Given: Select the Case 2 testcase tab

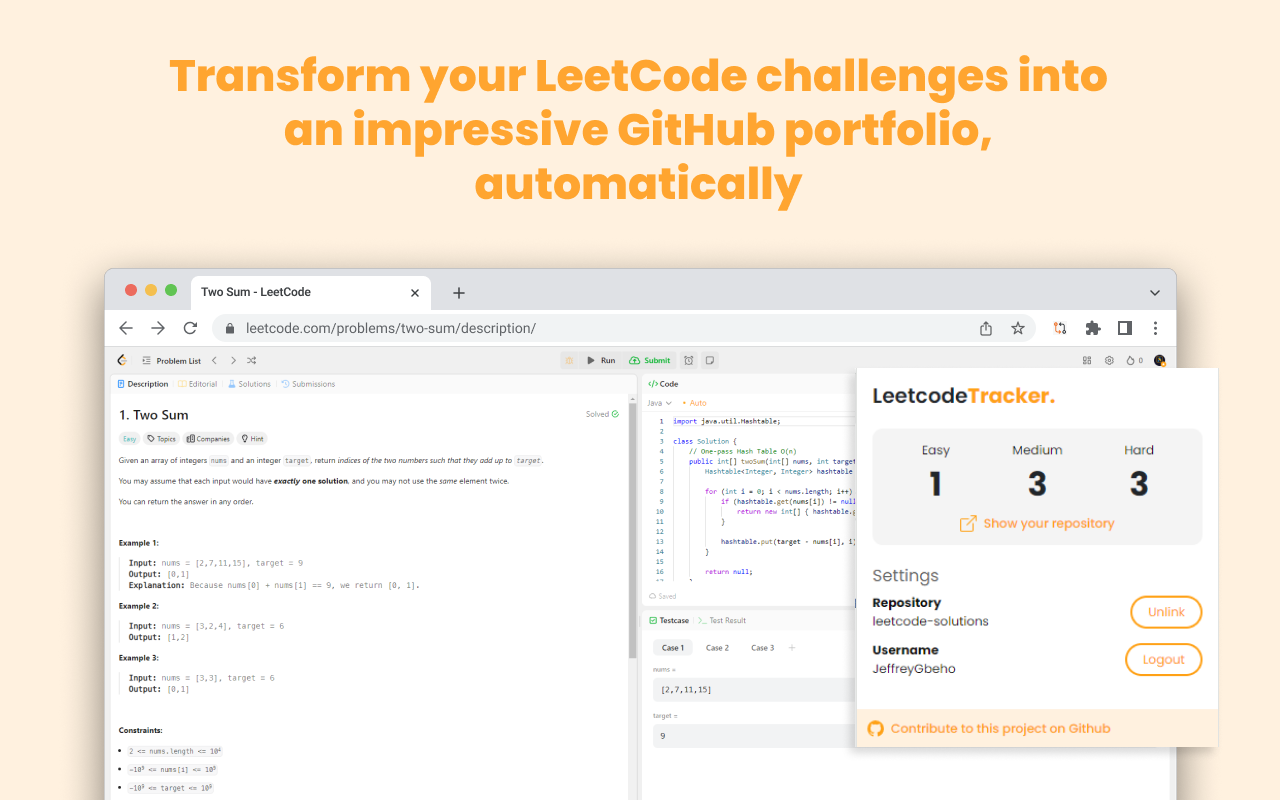Looking at the screenshot, I should (717, 647).
